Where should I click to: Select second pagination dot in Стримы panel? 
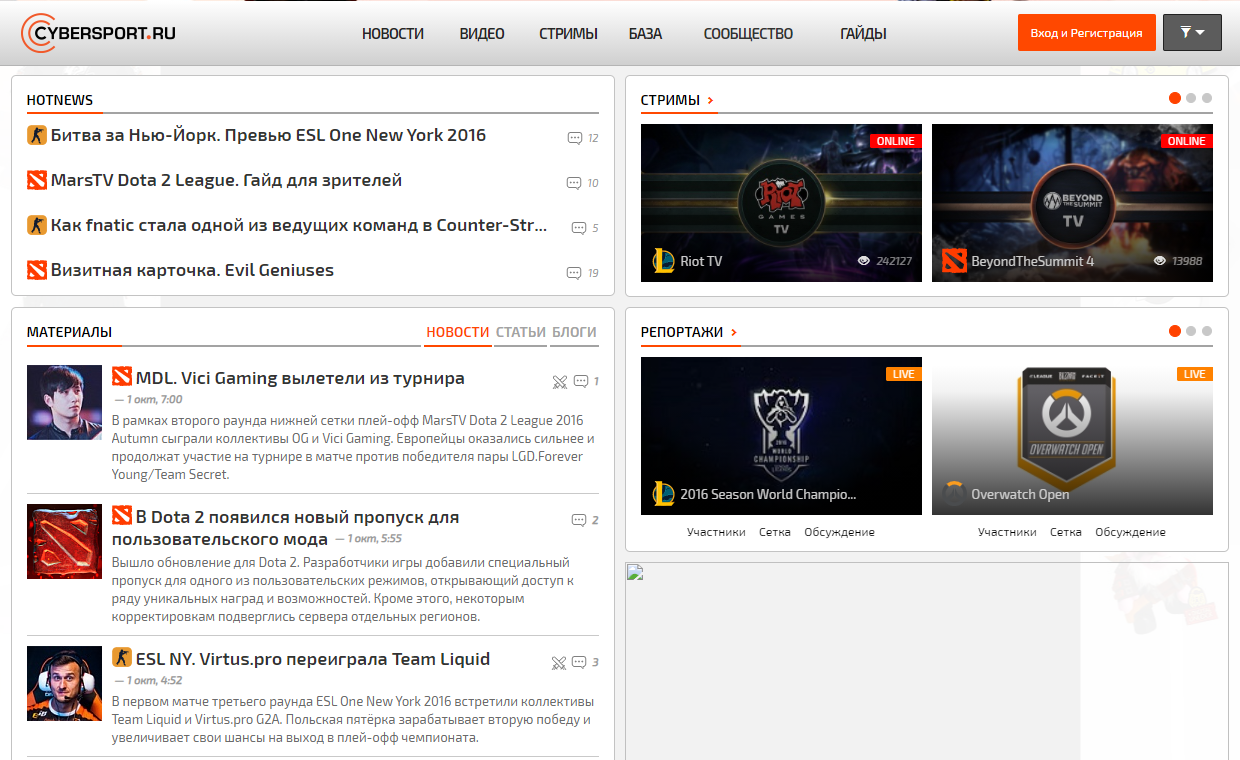pyautogui.click(x=1191, y=98)
